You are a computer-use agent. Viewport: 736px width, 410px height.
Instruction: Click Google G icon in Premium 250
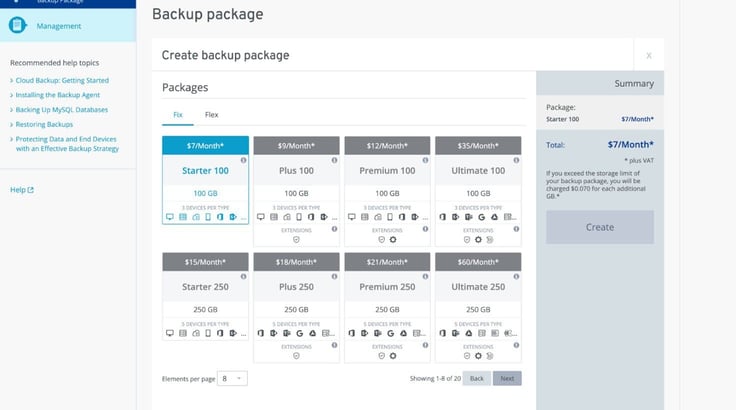(391, 333)
